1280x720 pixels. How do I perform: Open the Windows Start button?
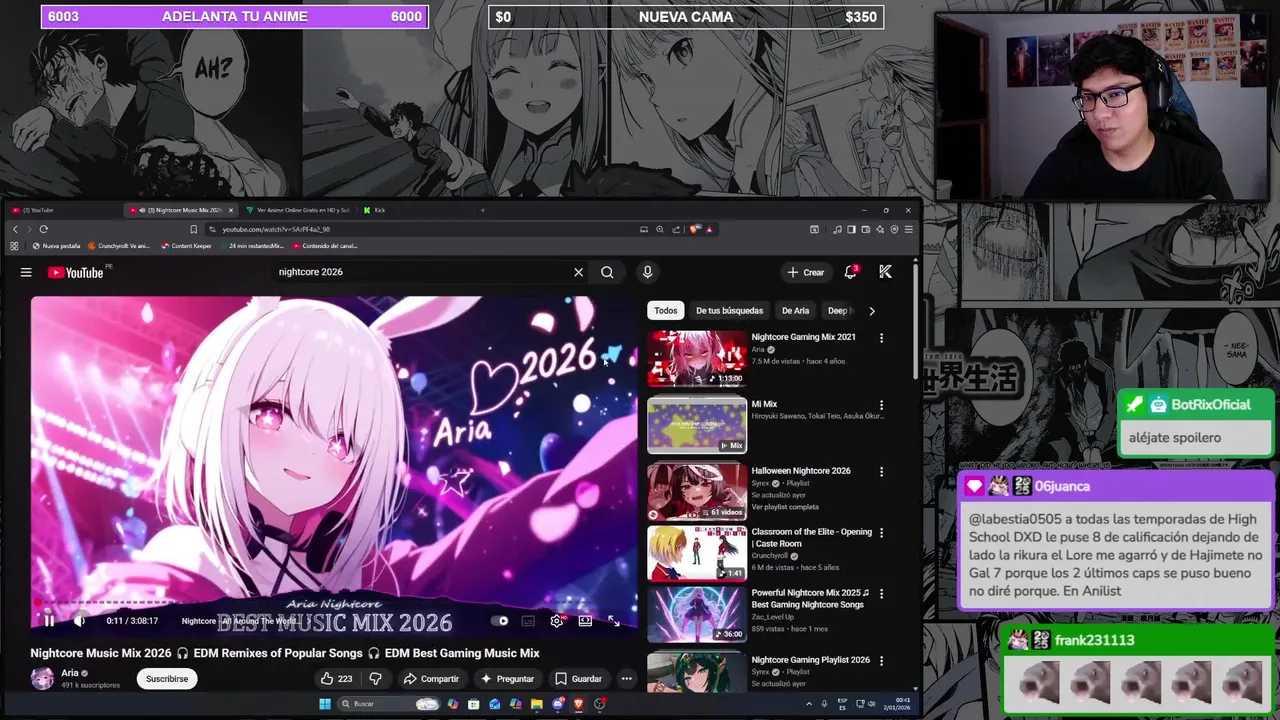coord(325,704)
